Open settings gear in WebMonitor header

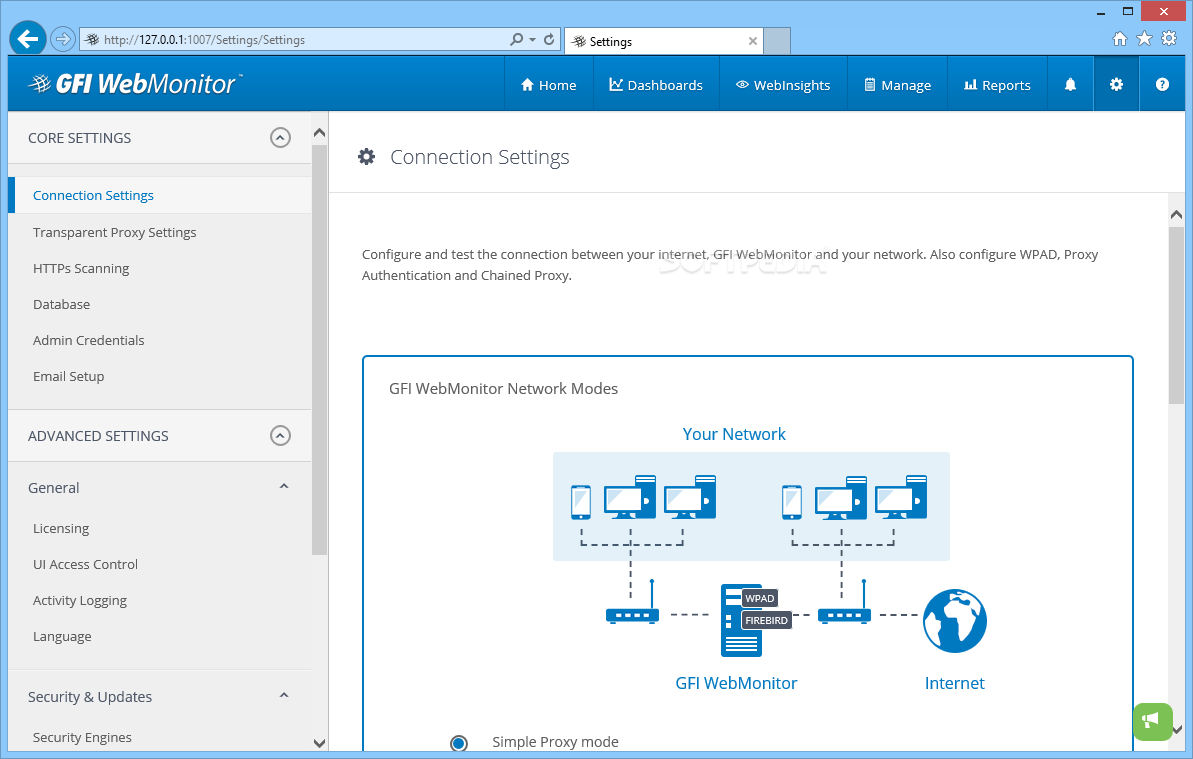1116,84
